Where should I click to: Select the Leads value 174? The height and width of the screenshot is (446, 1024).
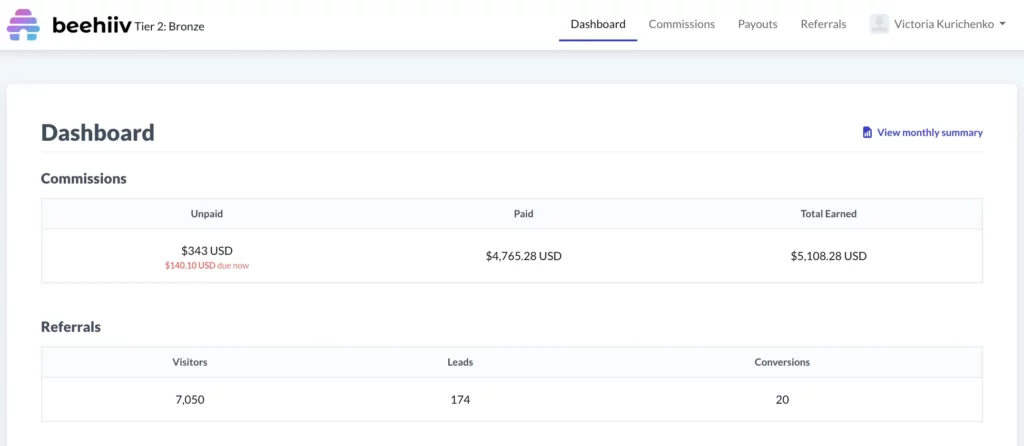(460, 400)
